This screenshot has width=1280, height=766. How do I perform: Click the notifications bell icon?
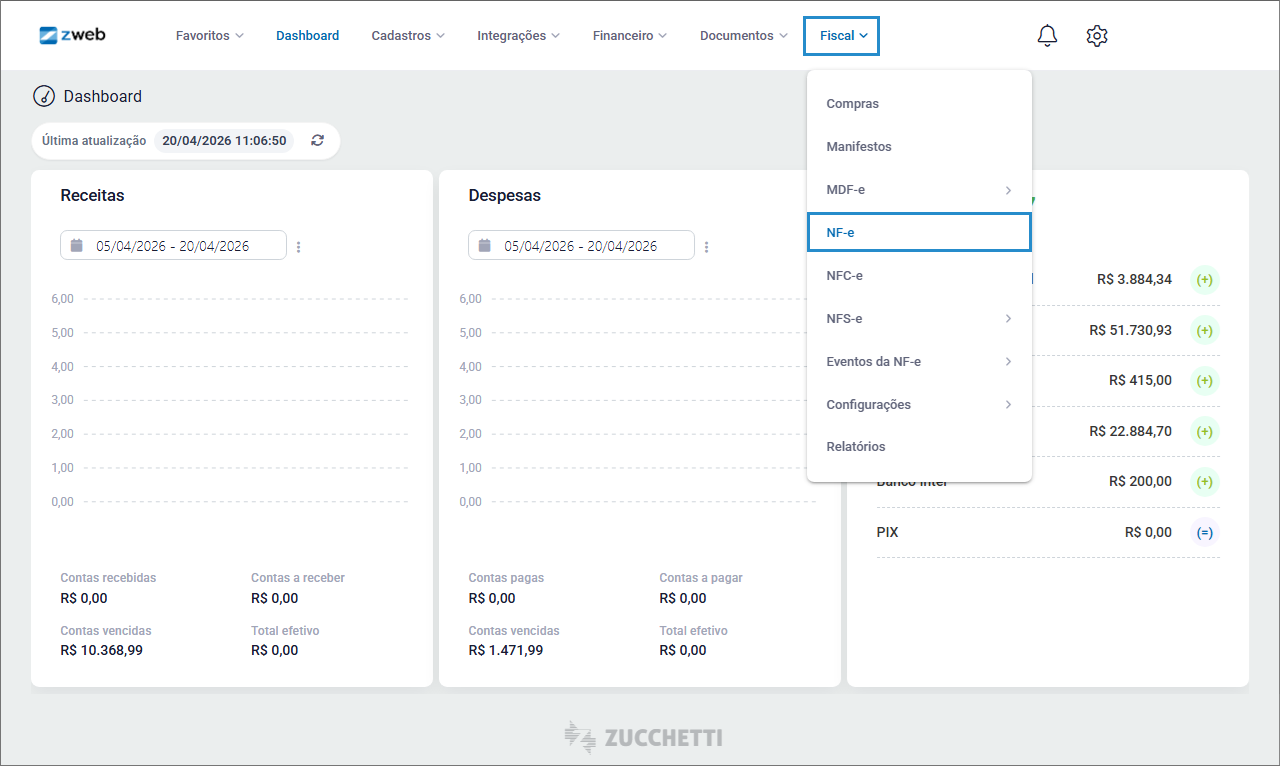[x=1047, y=36]
